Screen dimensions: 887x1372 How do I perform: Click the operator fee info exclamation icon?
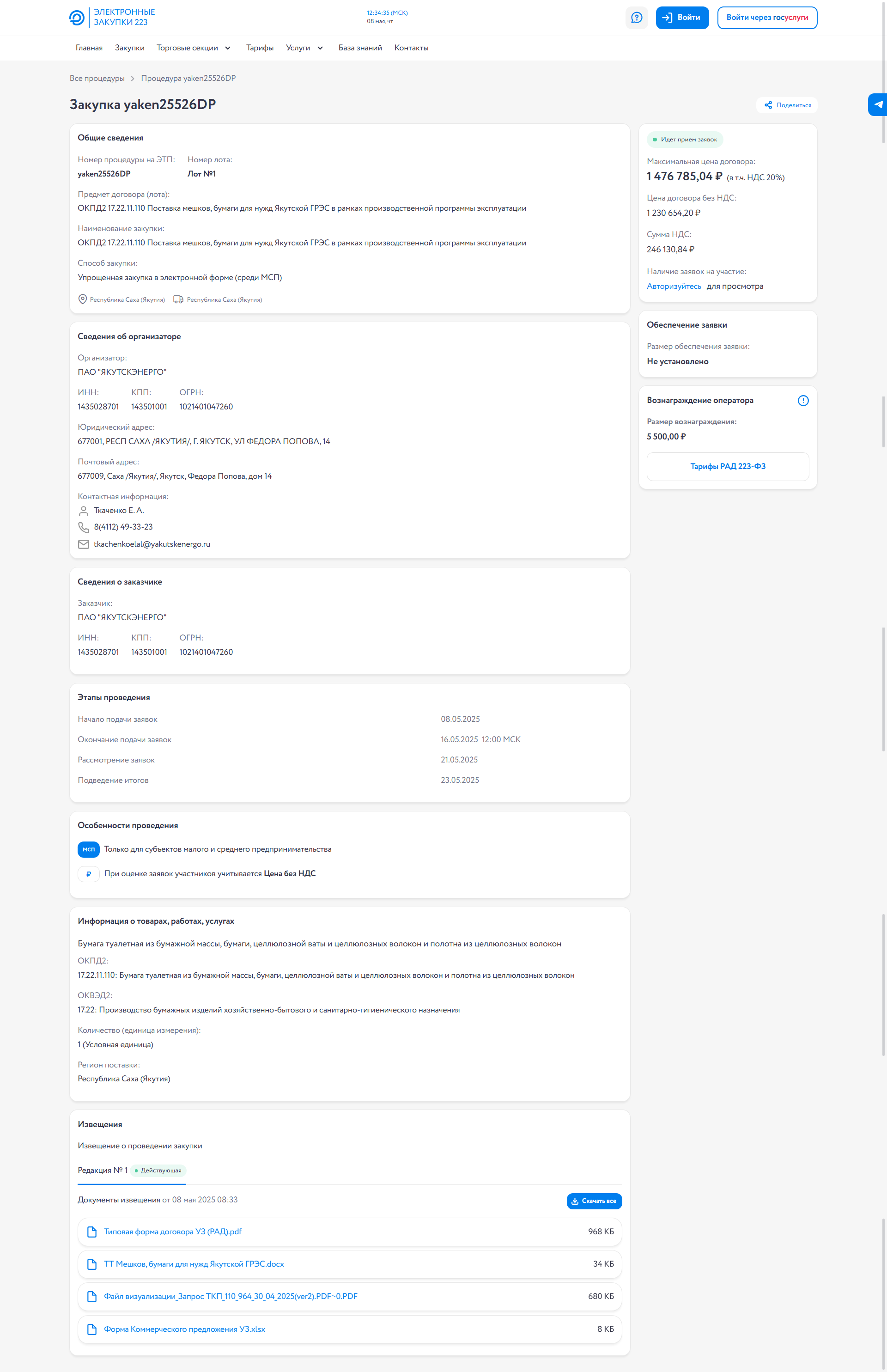click(x=803, y=400)
